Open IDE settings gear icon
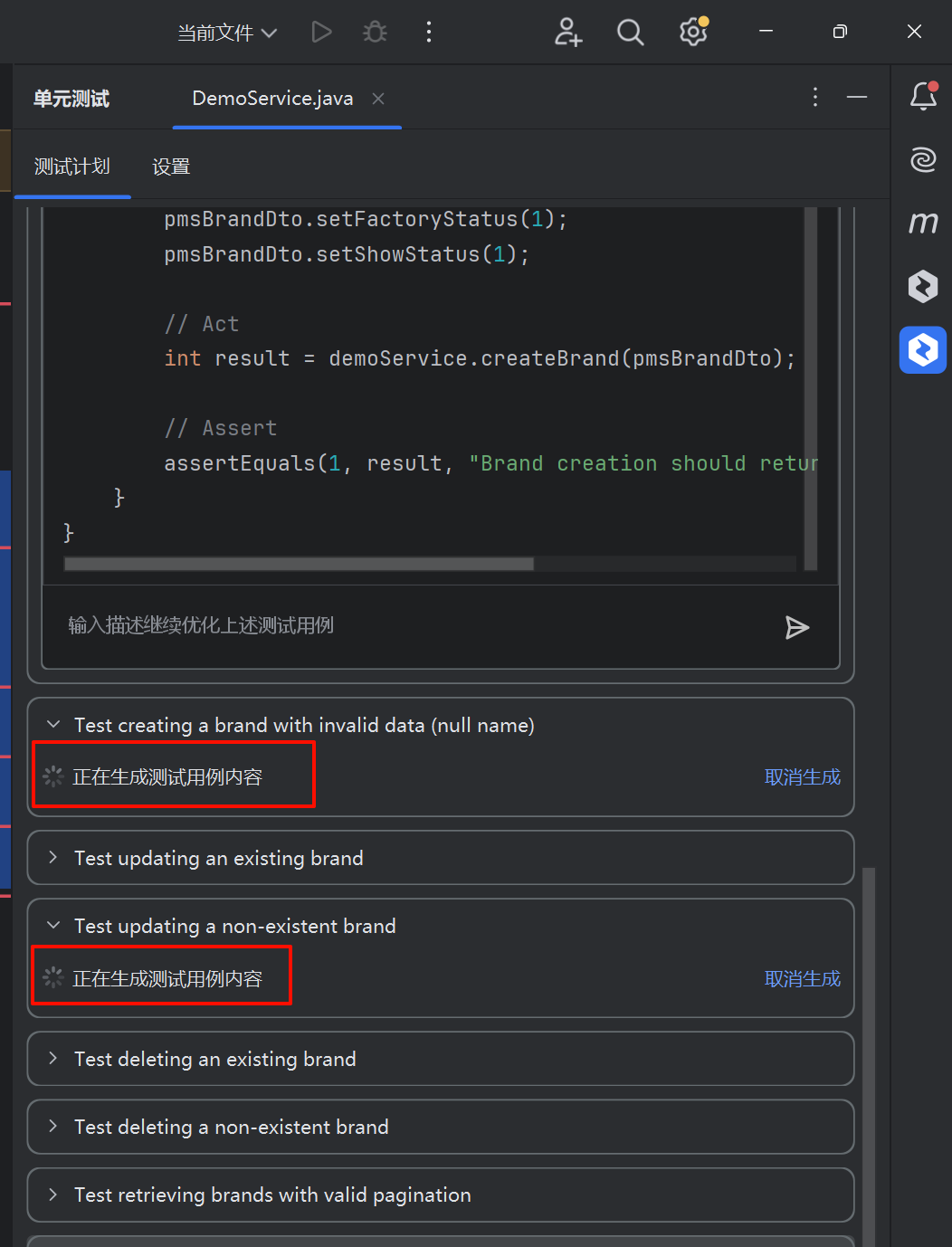The image size is (952, 1247). (x=693, y=33)
